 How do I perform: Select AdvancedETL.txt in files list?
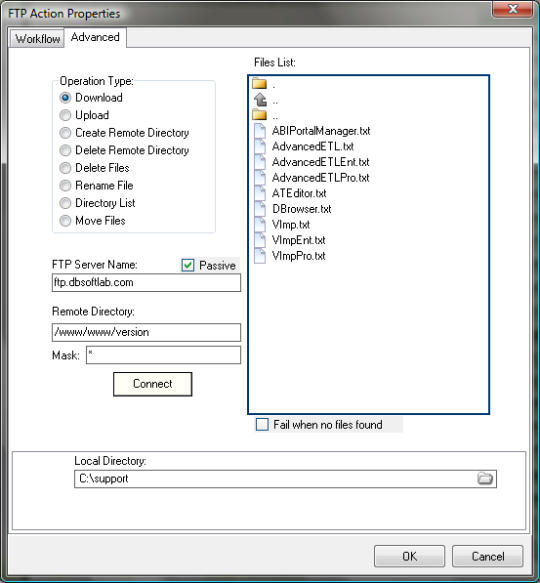pyautogui.click(x=313, y=146)
